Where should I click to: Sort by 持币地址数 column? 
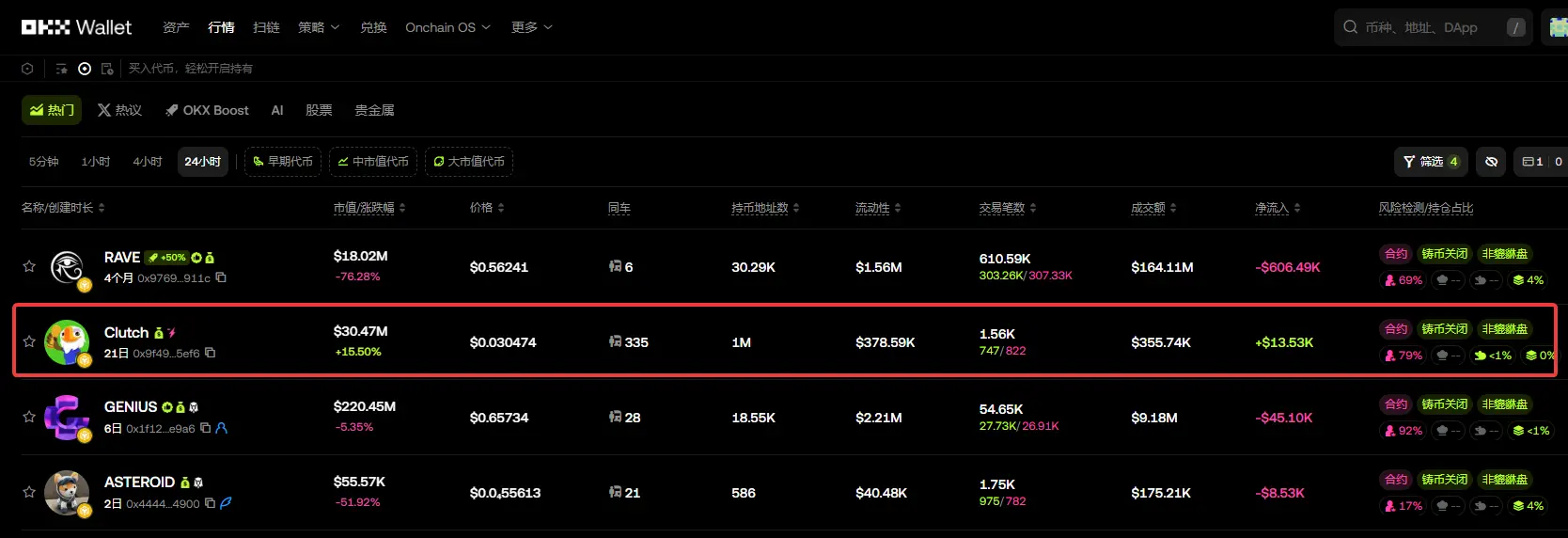click(765, 208)
